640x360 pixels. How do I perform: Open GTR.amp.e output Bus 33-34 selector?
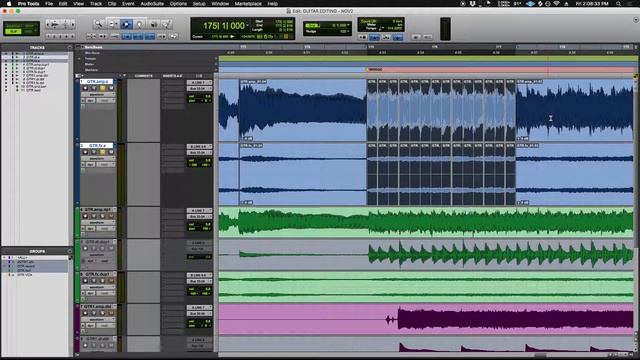[199, 89]
